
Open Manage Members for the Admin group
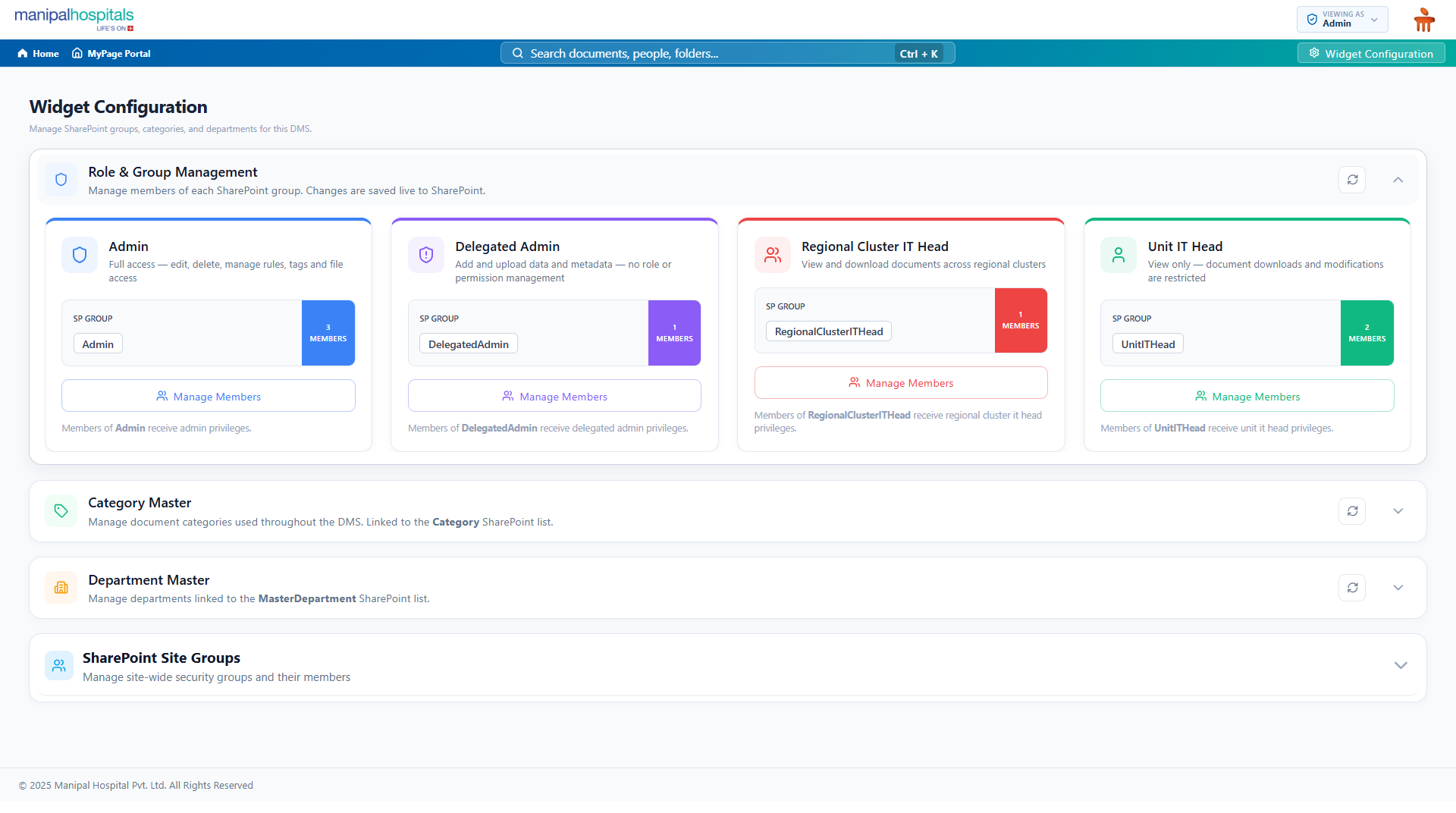tap(209, 396)
